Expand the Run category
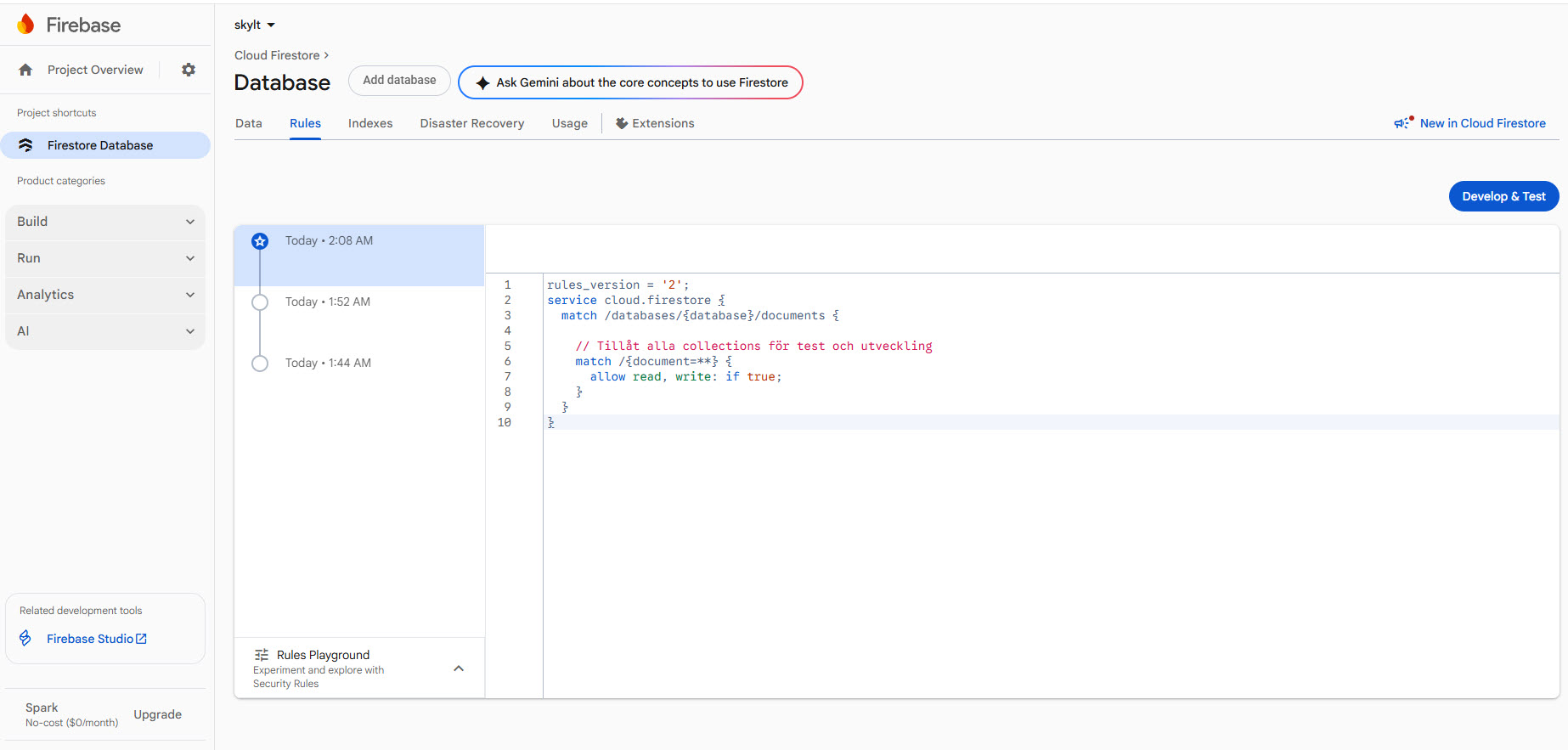Viewport: 1568px width, 750px height. click(x=105, y=258)
